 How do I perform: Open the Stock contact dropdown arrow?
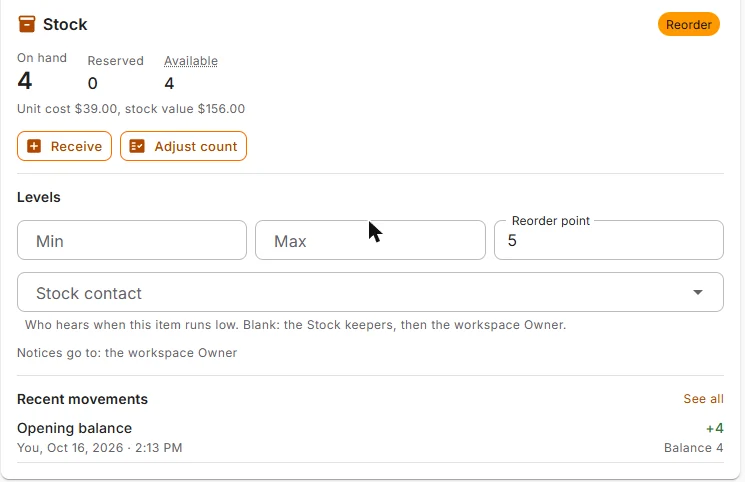tap(697, 292)
